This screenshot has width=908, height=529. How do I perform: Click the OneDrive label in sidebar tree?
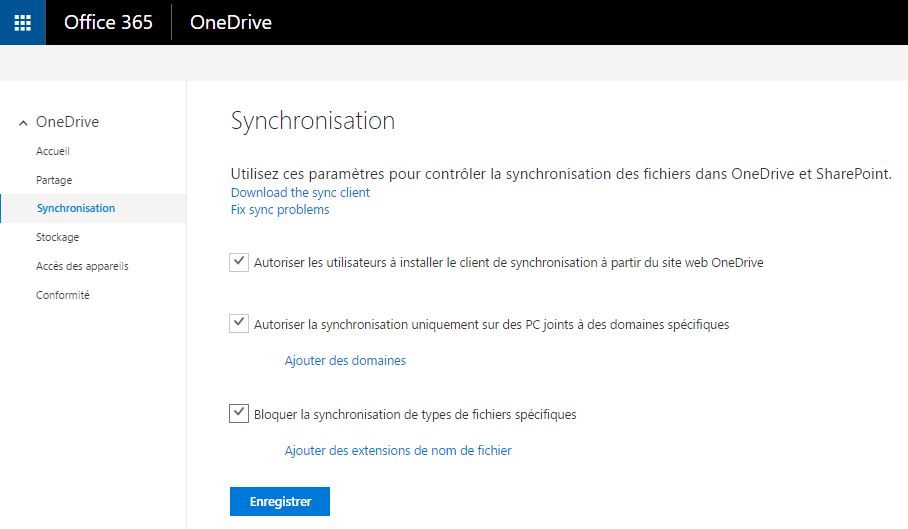click(67, 122)
